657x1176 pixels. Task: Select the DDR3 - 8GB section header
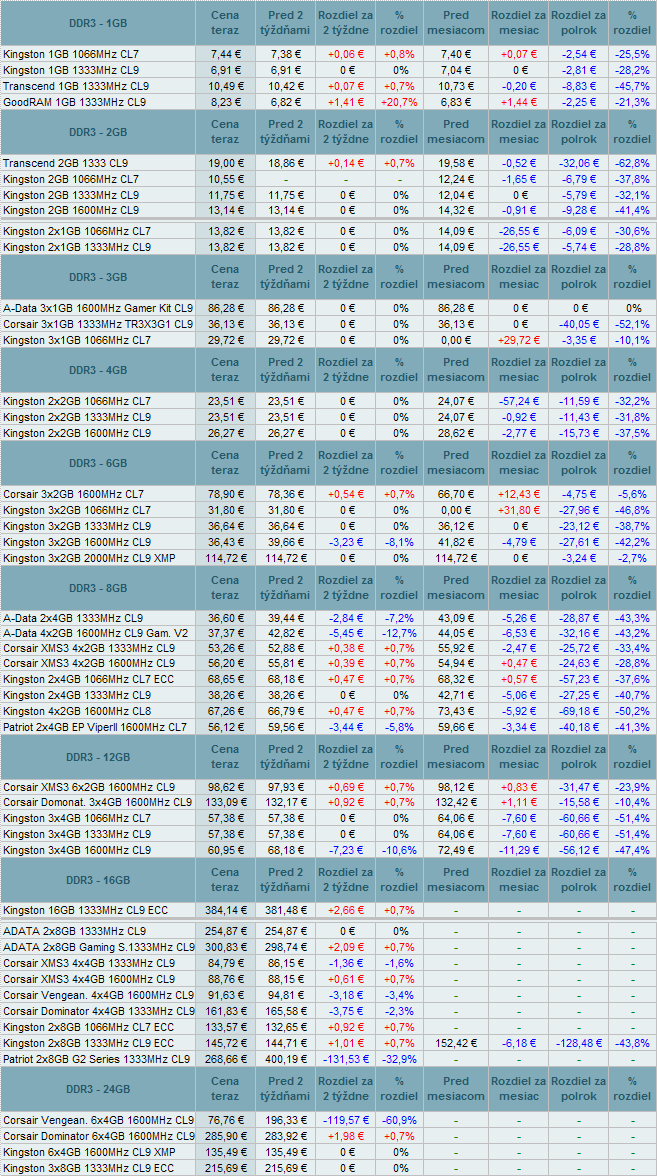pos(98,587)
